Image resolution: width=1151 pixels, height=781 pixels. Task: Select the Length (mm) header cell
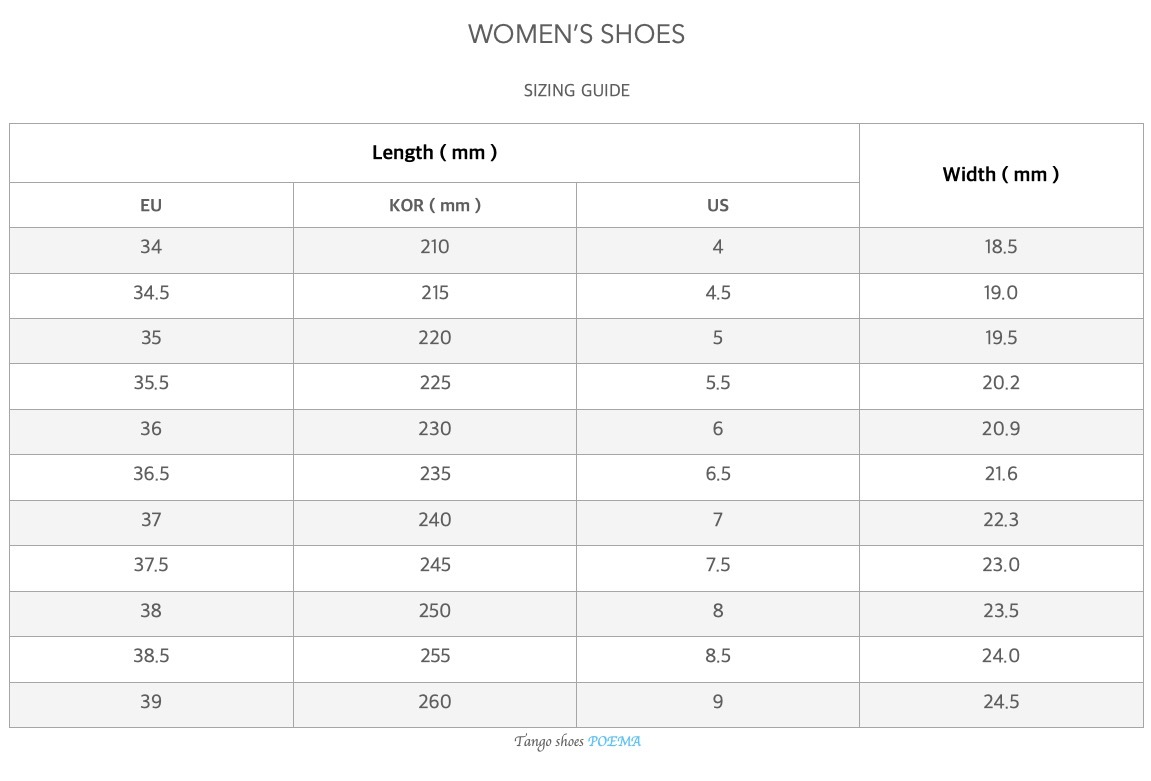tap(435, 153)
